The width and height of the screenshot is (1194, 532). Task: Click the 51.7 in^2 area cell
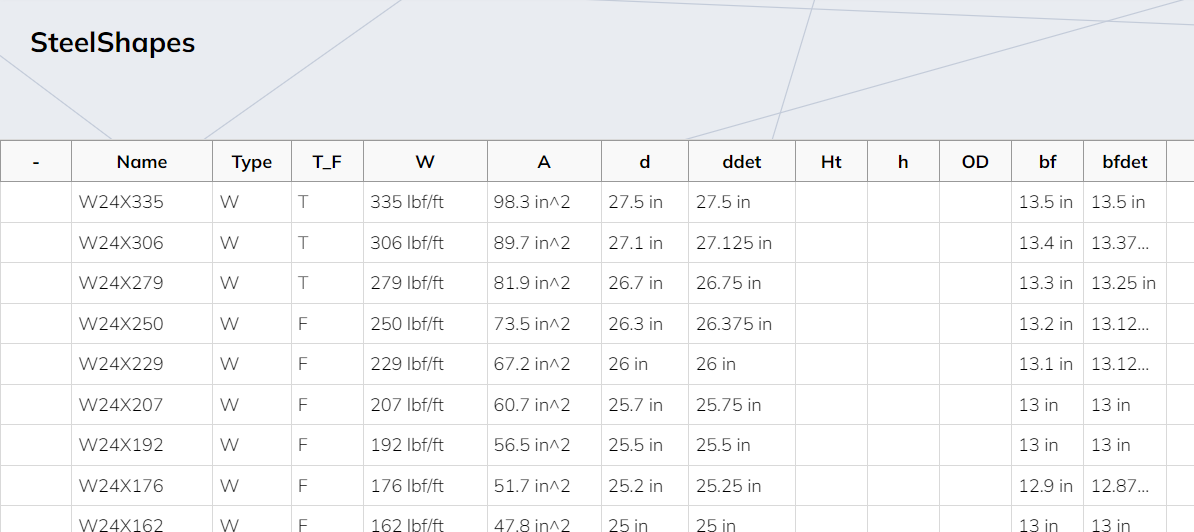tap(544, 486)
